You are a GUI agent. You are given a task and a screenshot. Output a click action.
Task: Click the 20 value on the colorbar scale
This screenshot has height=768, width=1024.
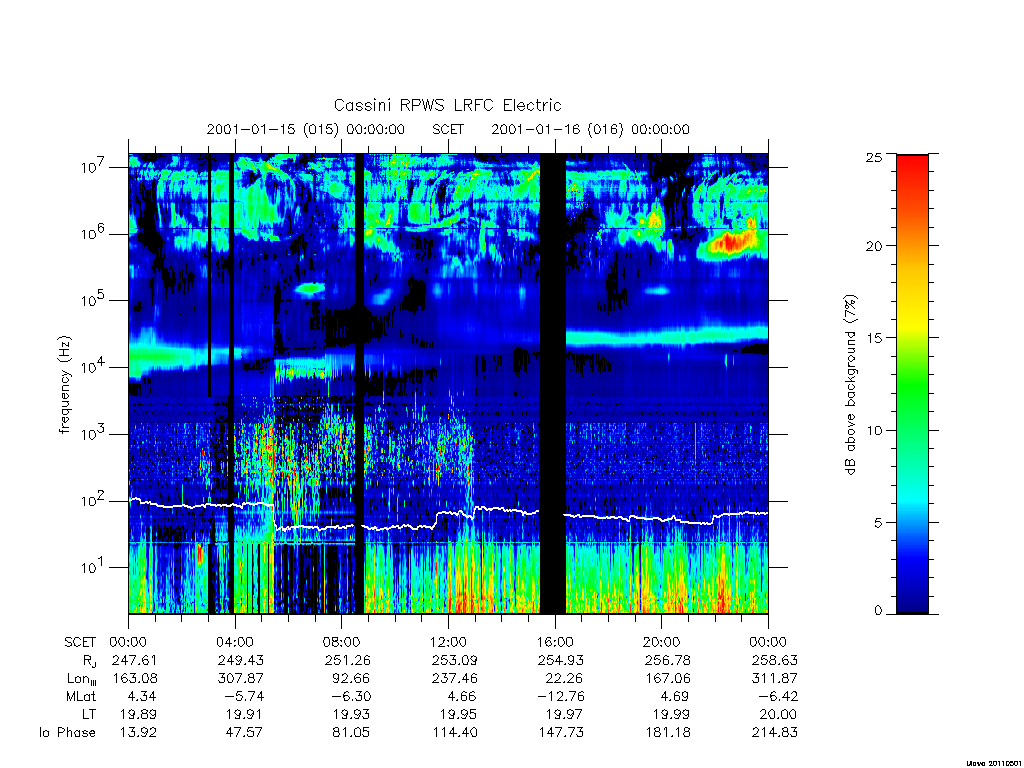pyautogui.click(x=874, y=246)
